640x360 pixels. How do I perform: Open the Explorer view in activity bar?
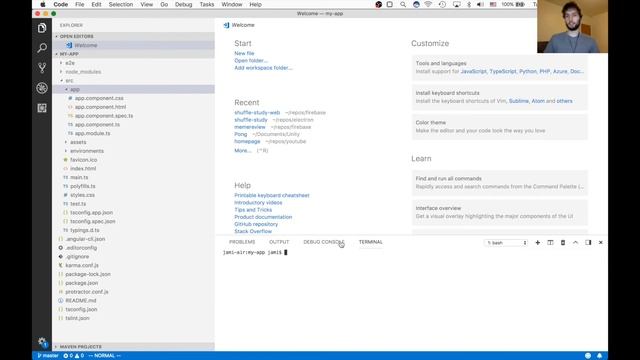tap(42, 28)
